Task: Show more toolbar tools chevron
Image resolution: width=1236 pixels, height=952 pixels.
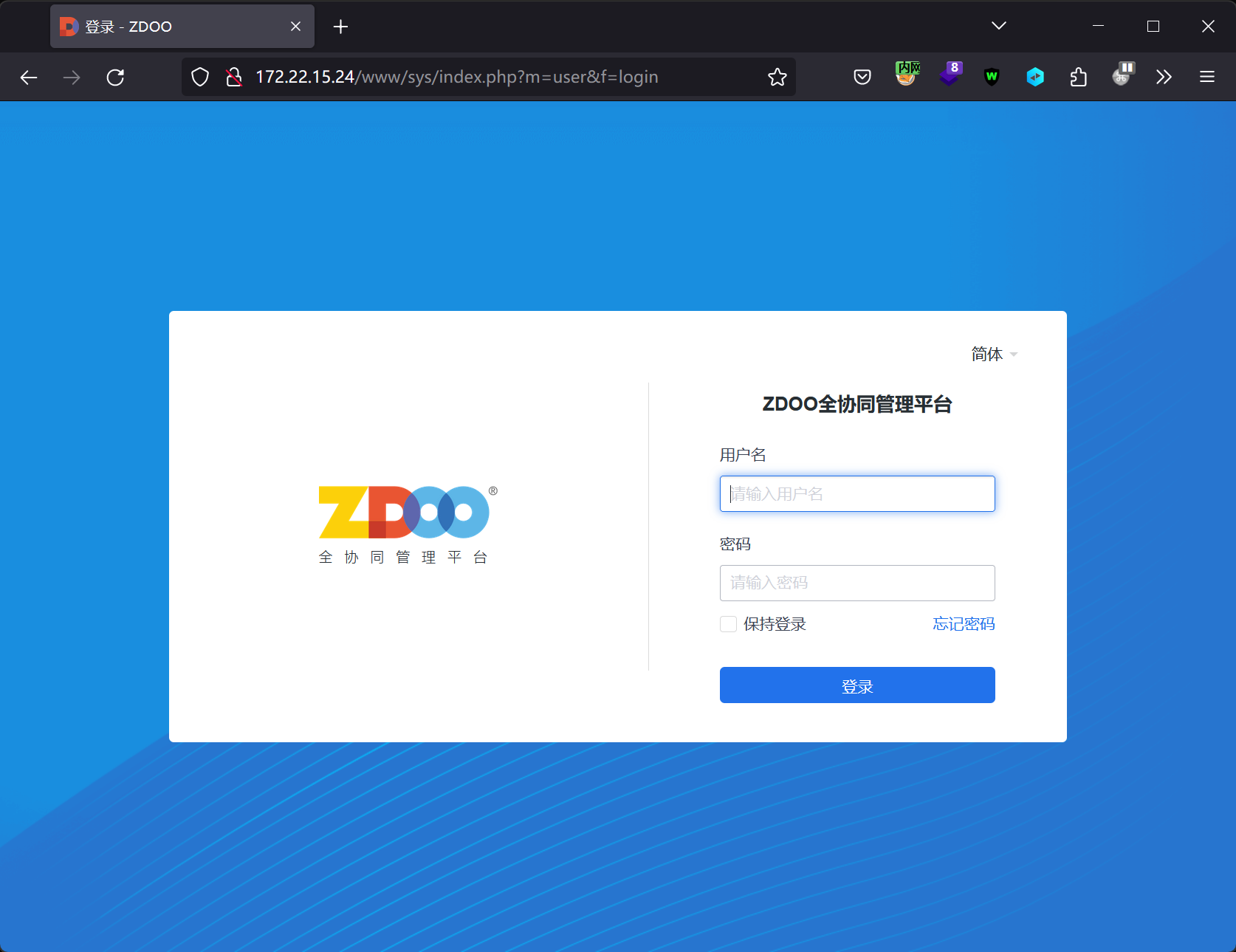Action: coord(1164,77)
